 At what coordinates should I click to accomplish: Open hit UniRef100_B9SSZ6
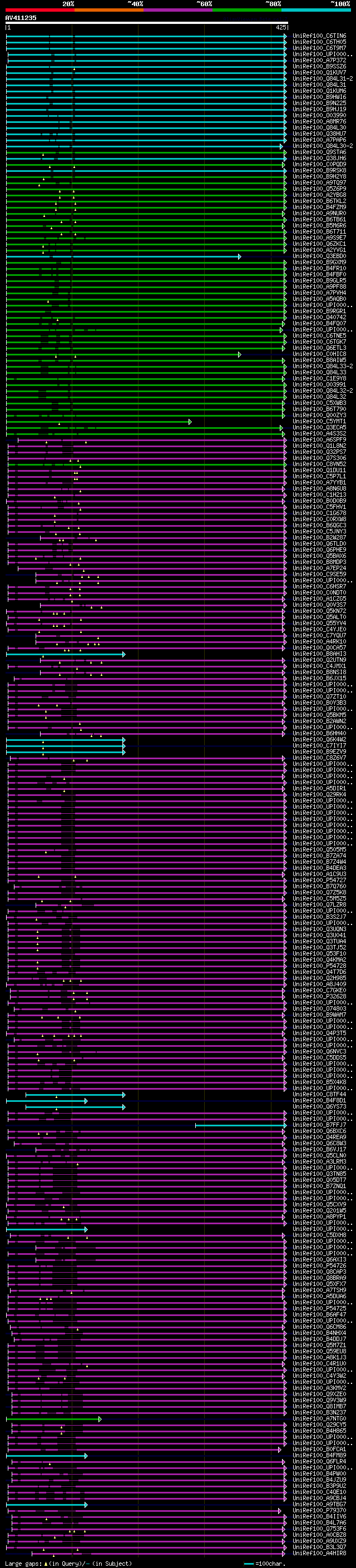[319, 66]
